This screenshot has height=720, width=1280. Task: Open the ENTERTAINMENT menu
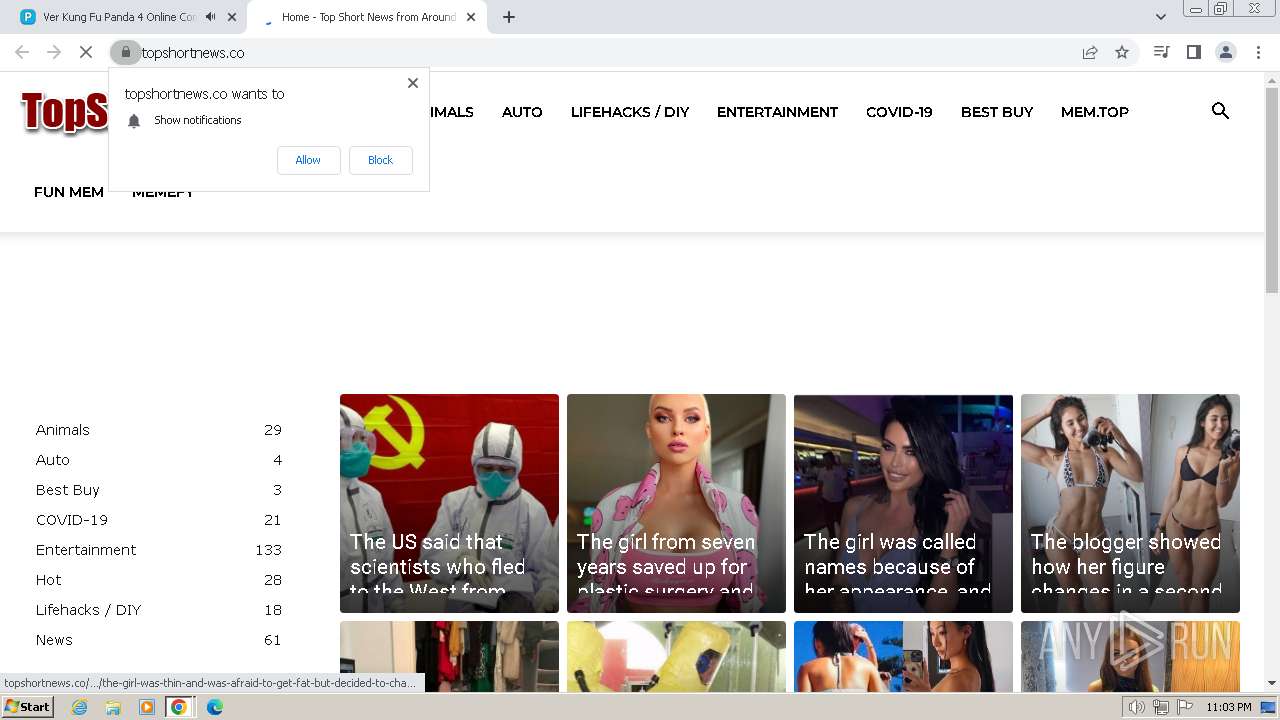coord(777,112)
